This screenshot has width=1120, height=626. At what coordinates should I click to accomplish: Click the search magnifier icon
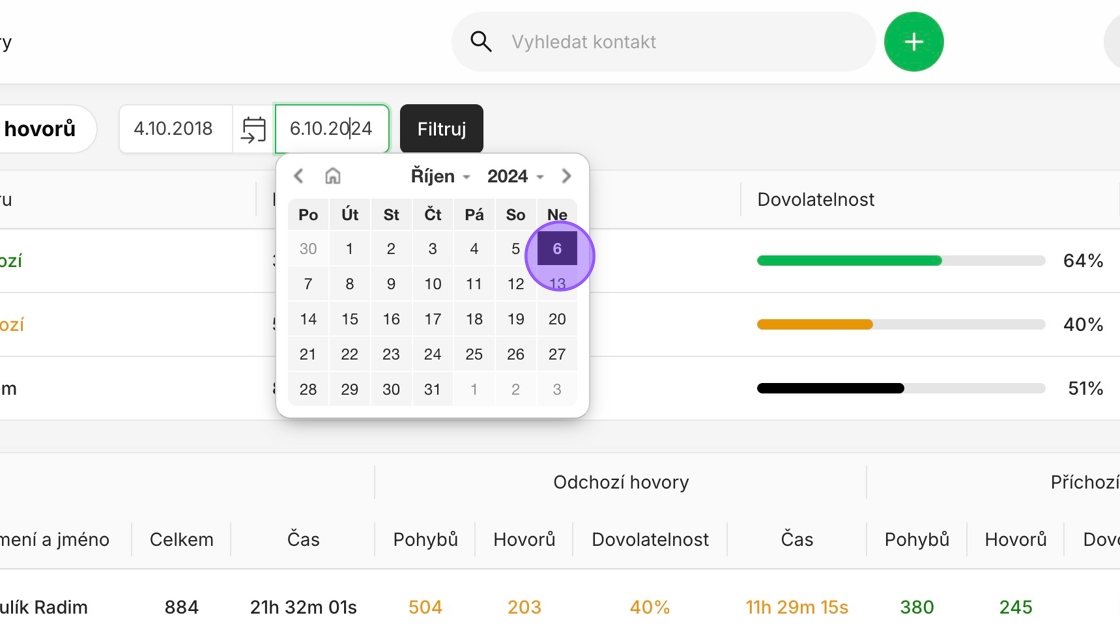pos(481,42)
